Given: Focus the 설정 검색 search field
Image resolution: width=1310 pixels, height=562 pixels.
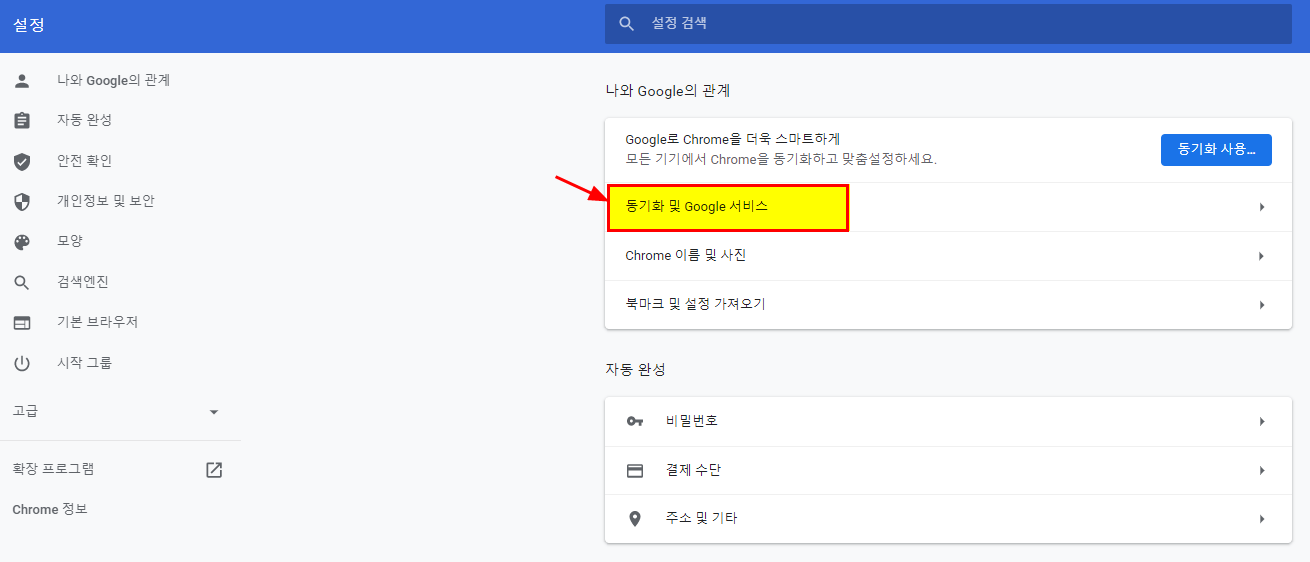Looking at the screenshot, I should point(948,23).
